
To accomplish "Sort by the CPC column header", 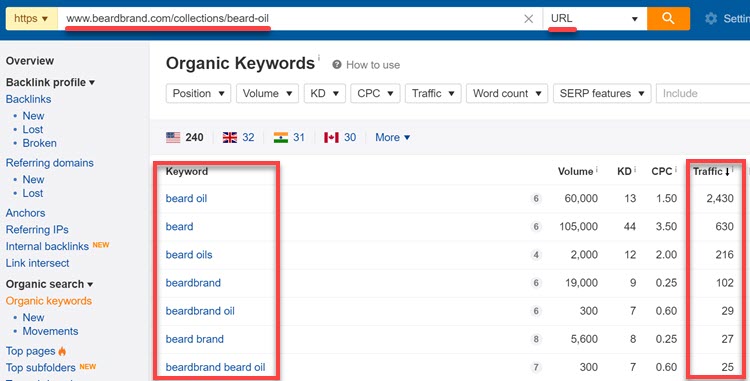I will tap(662, 171).
